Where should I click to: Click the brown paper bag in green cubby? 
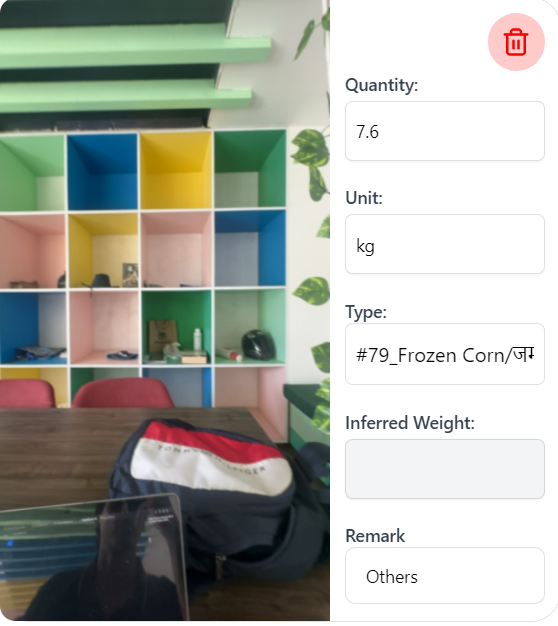point(162,335)
